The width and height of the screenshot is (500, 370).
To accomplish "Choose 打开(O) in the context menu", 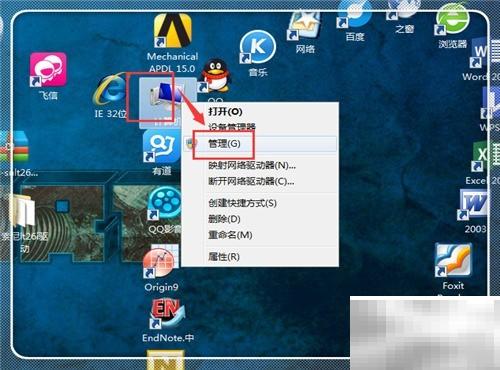I will (260, 111).
